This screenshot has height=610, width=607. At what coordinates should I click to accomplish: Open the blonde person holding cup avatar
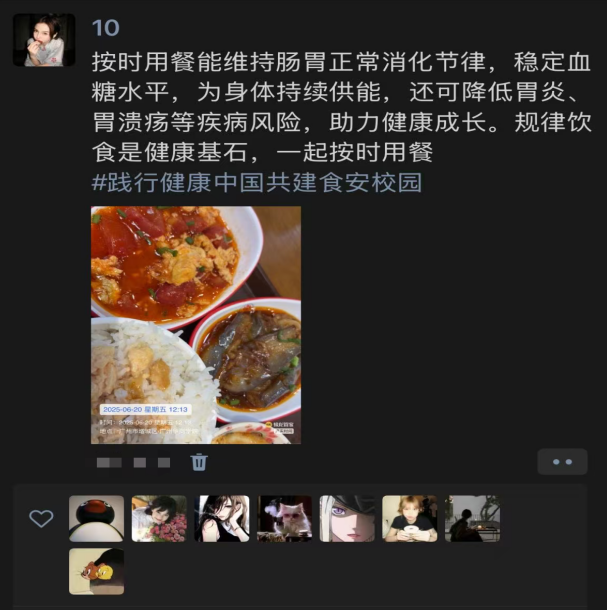(x=410, y=519)
